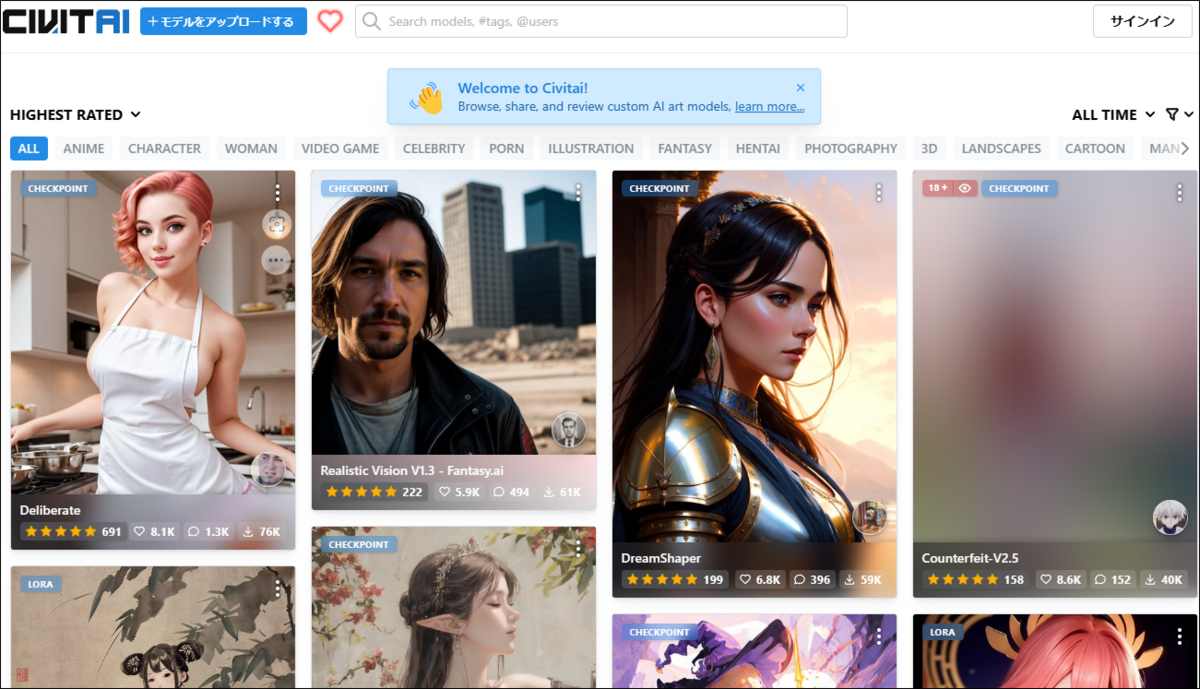Click the red heart support icon
1200x689 pixels.
[x=330, y=21]
